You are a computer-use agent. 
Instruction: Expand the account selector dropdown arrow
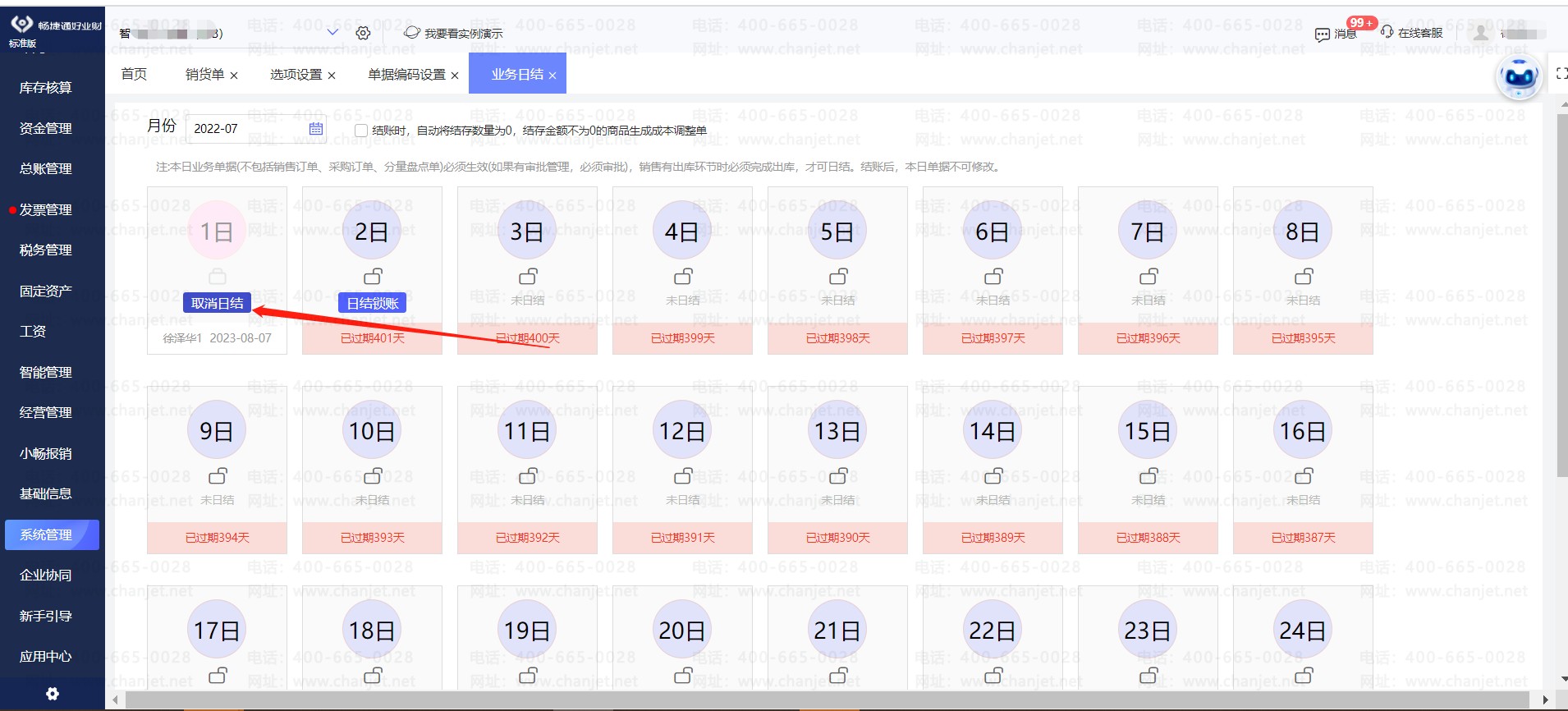coord(332,33)
